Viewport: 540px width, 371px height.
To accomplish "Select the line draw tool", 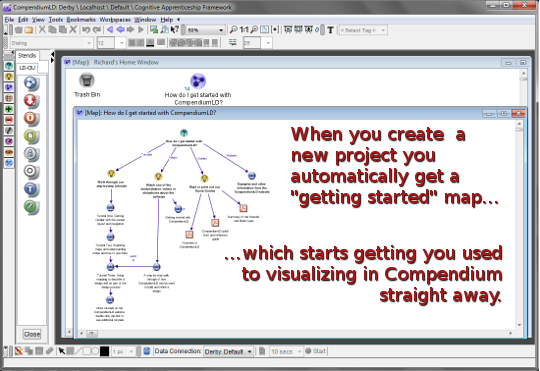I will pyautogui.click(x=79, y=351).
